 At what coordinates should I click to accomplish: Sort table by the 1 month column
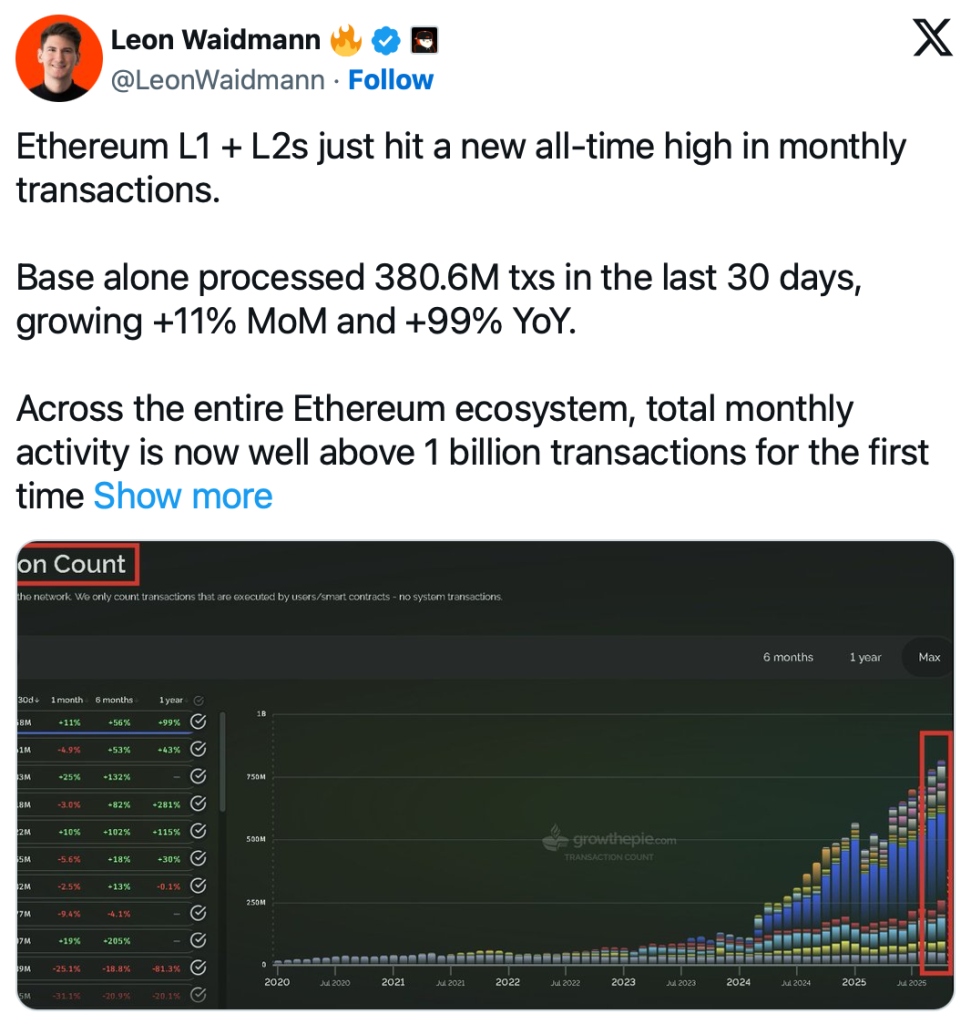point(67,700)
